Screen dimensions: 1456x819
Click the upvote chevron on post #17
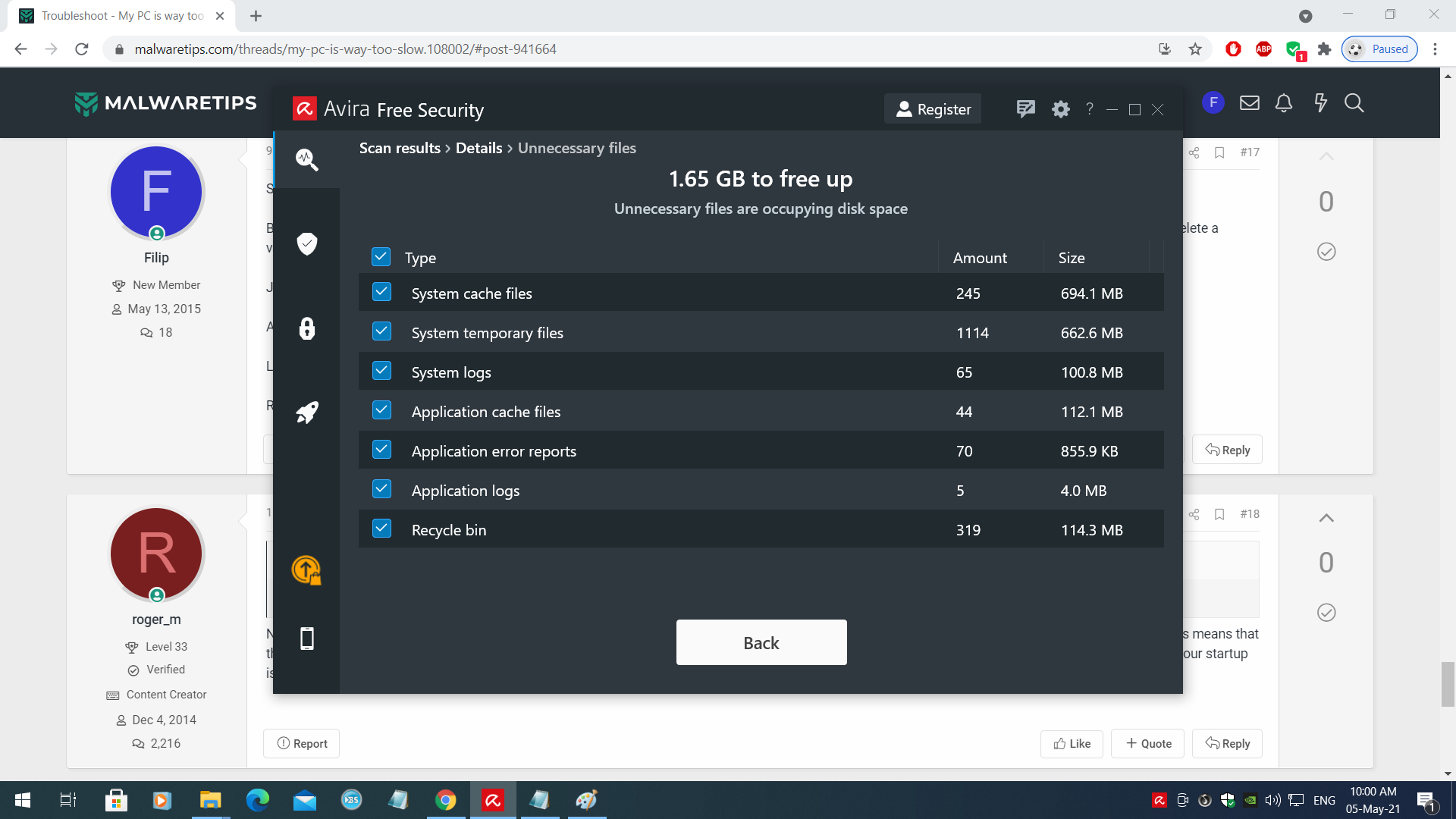tap(1326, 156)
